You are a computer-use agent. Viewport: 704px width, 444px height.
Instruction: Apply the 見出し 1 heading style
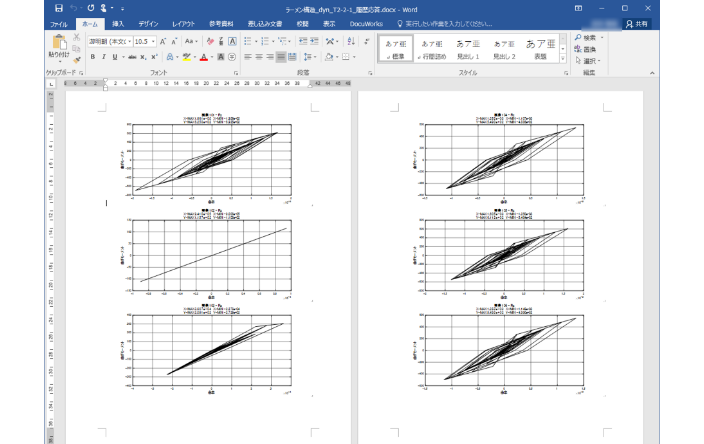pos(468,50)
